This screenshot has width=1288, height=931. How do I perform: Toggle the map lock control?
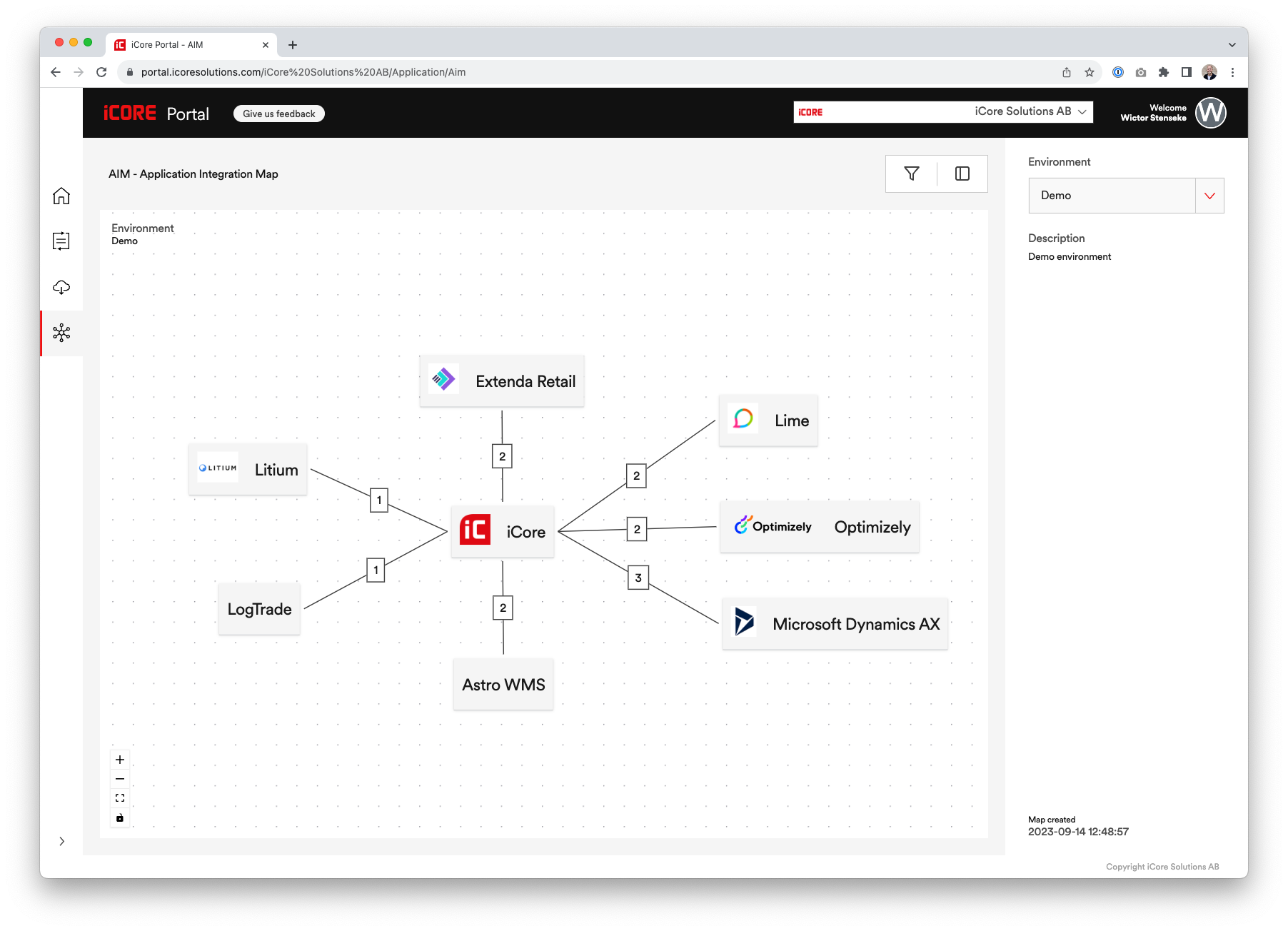click(119, 817)
